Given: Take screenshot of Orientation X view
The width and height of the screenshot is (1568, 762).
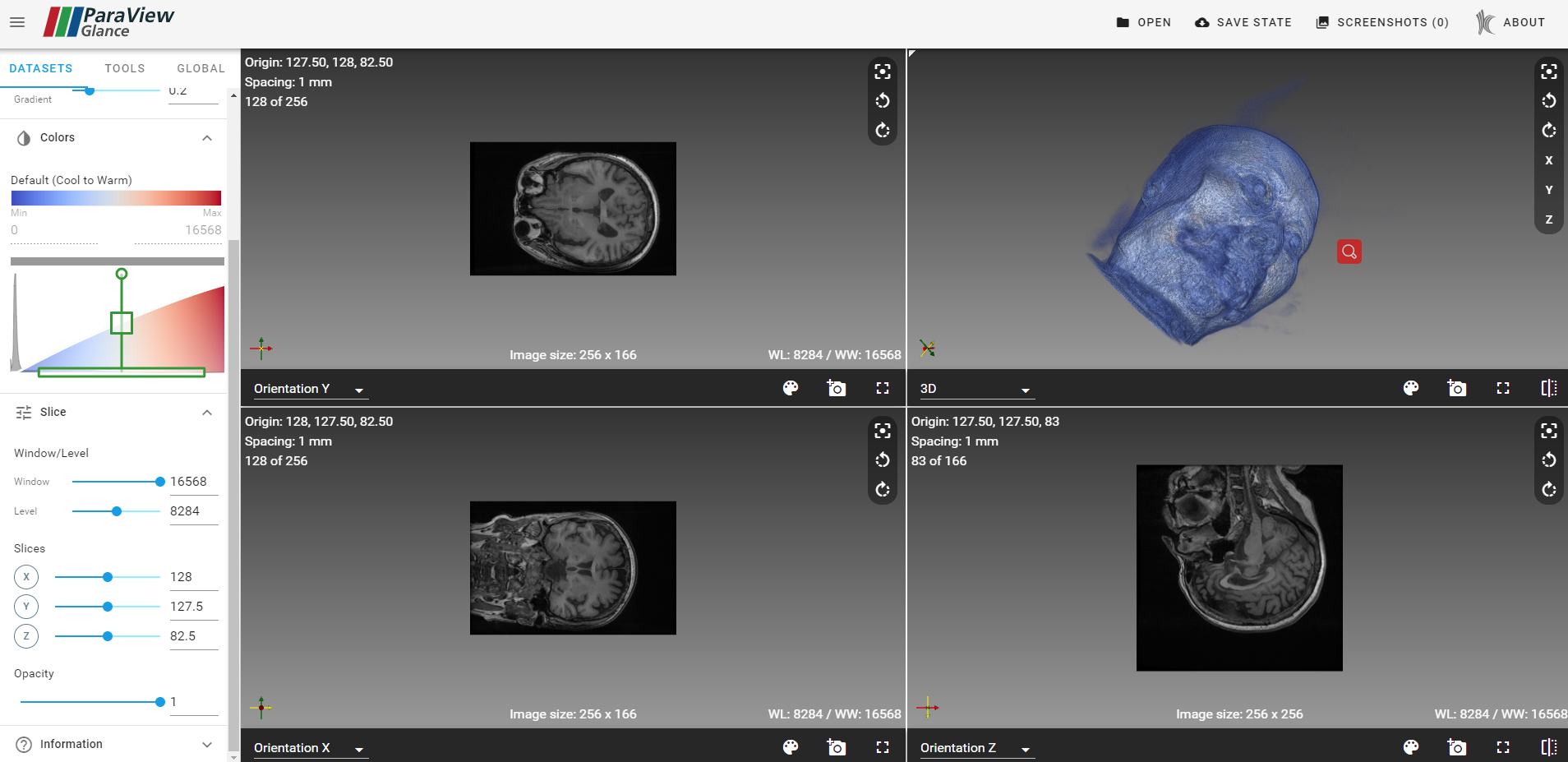Looking at the screenshot, I should pos(837,747).
